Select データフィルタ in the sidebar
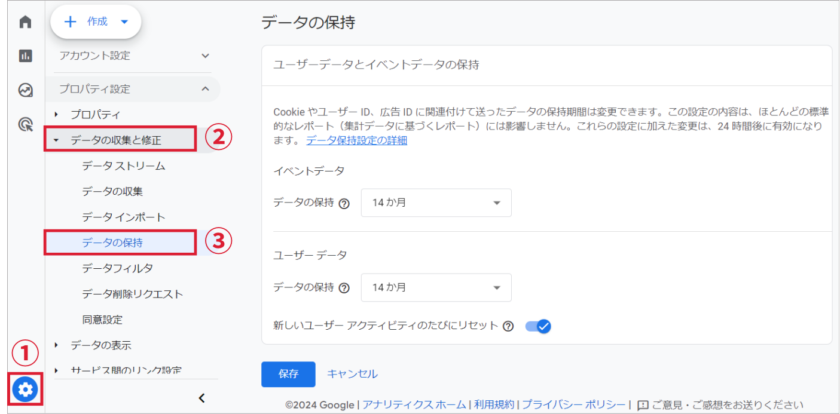This screenshot has width=840, height=414. (117, 268)
